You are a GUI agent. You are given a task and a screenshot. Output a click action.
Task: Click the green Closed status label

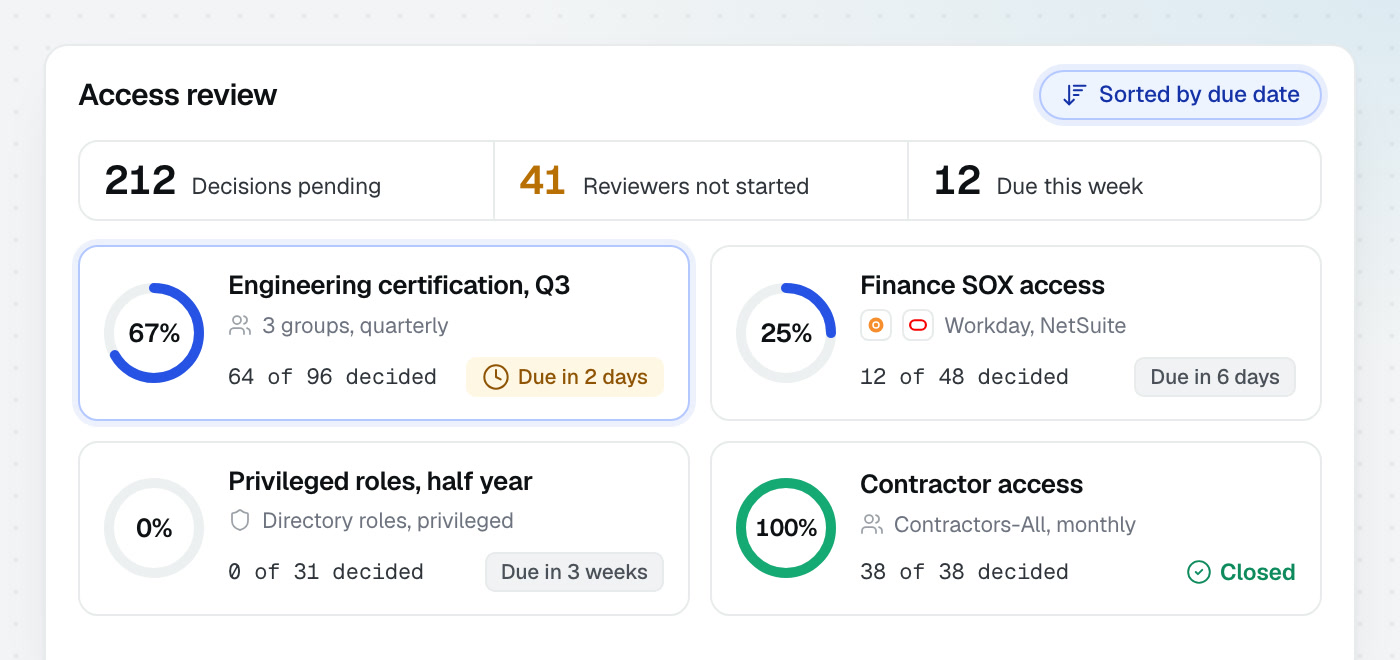1241,572
